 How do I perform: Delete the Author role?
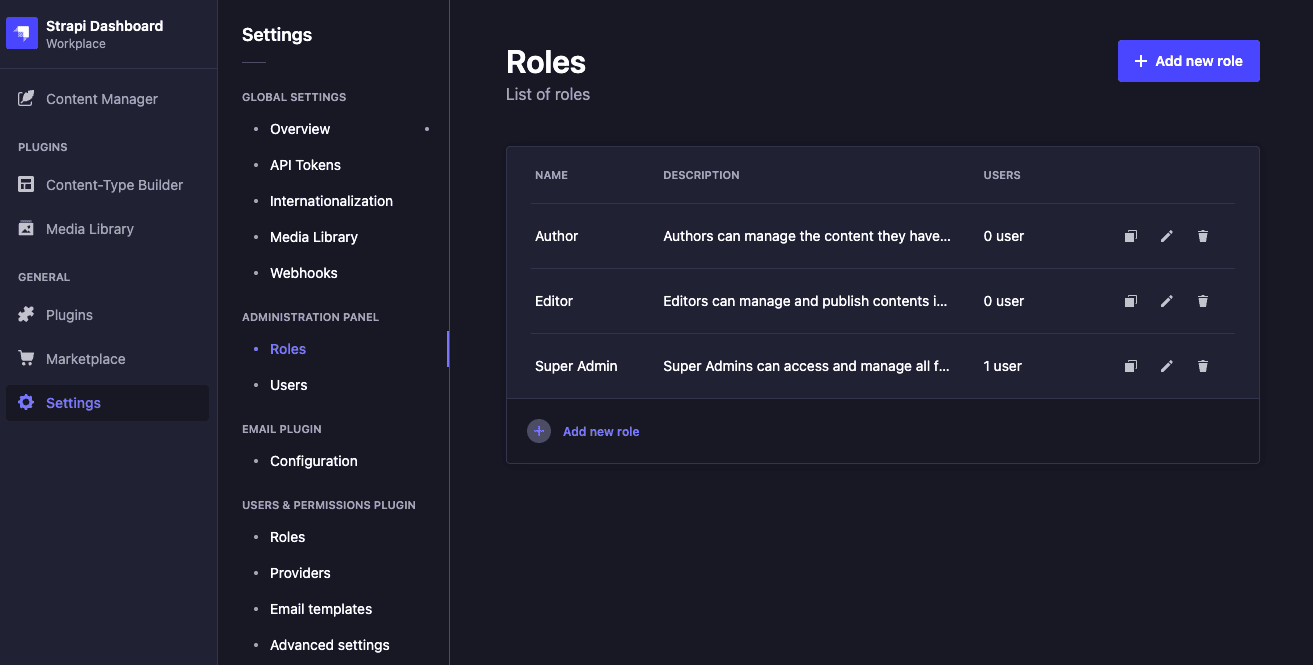pyautogui.click(x=1203, y=236)
